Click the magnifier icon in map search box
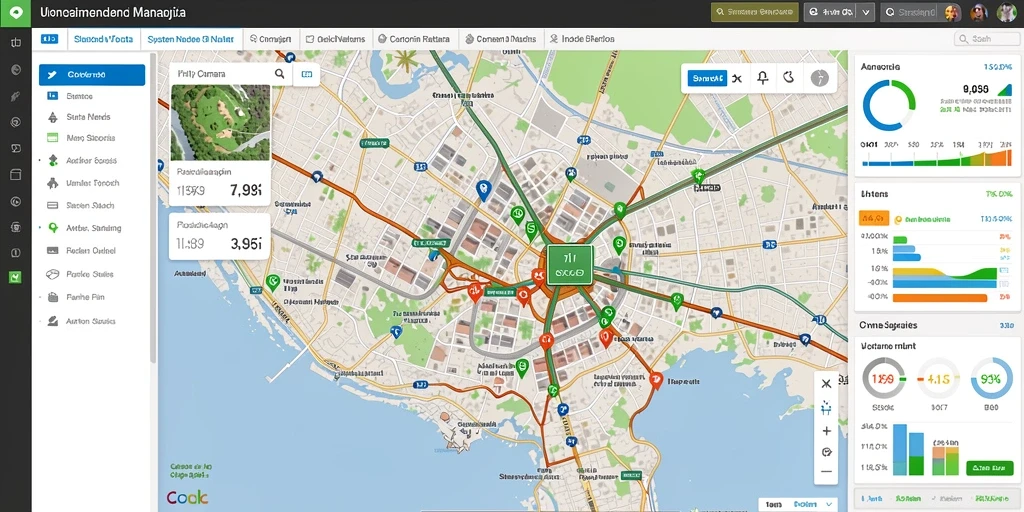 [x=280, y=74]
